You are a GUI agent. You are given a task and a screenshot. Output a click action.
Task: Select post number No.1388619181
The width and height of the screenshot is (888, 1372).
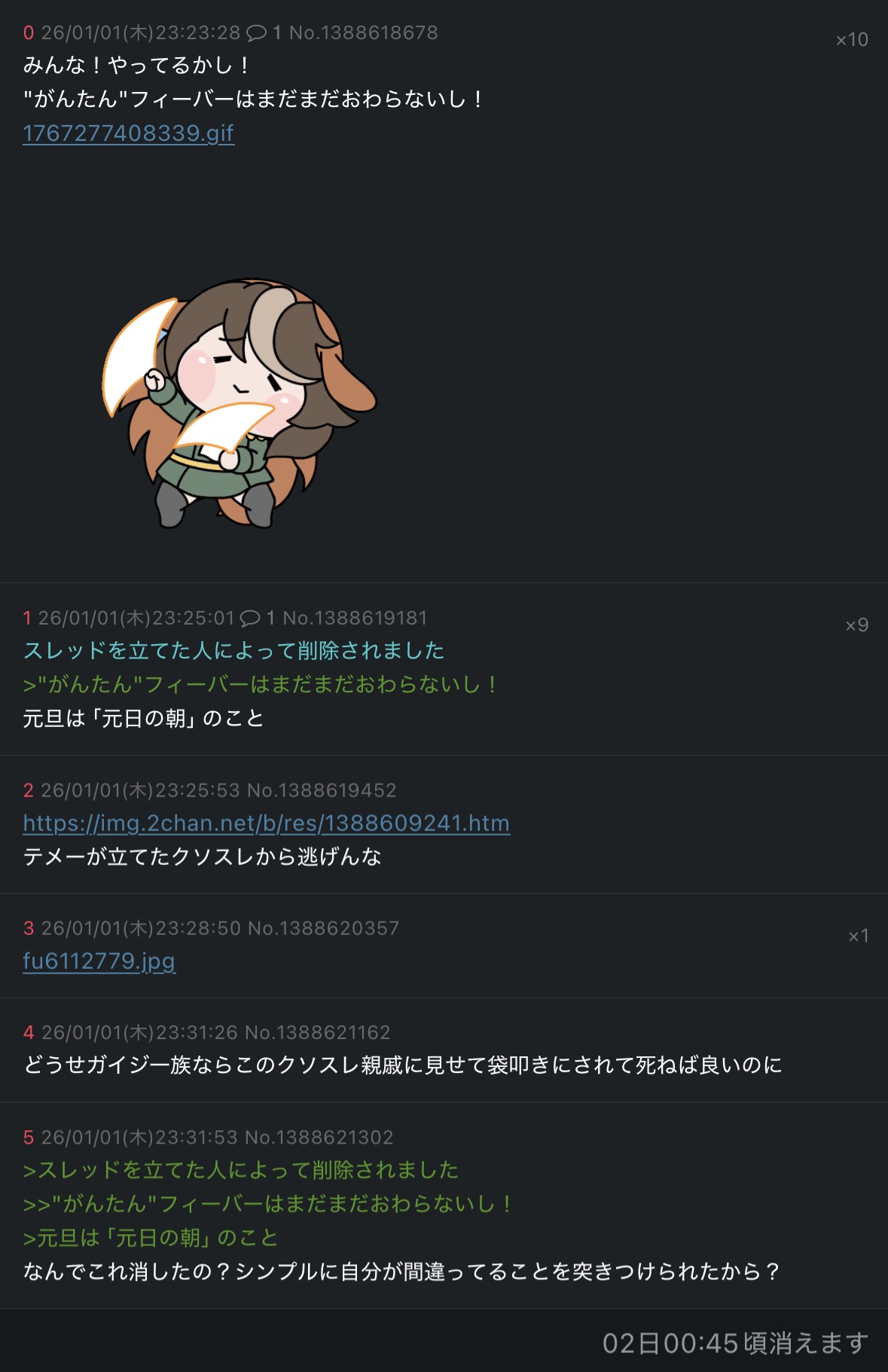click(x=355, y=618)
